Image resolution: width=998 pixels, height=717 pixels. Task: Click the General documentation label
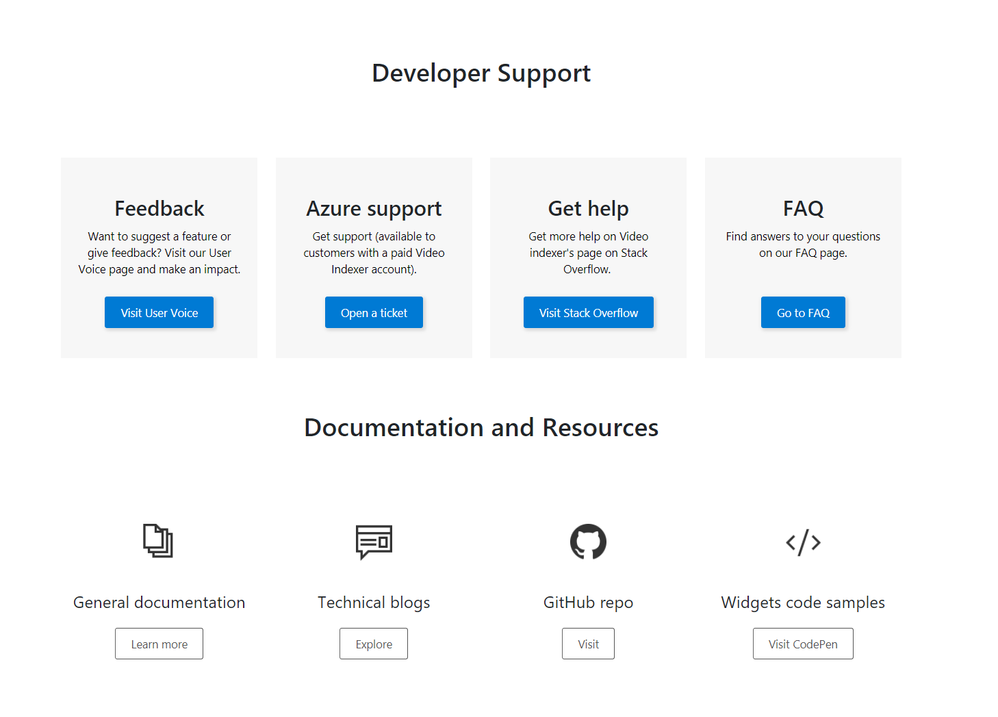click(x=159, y=602)
